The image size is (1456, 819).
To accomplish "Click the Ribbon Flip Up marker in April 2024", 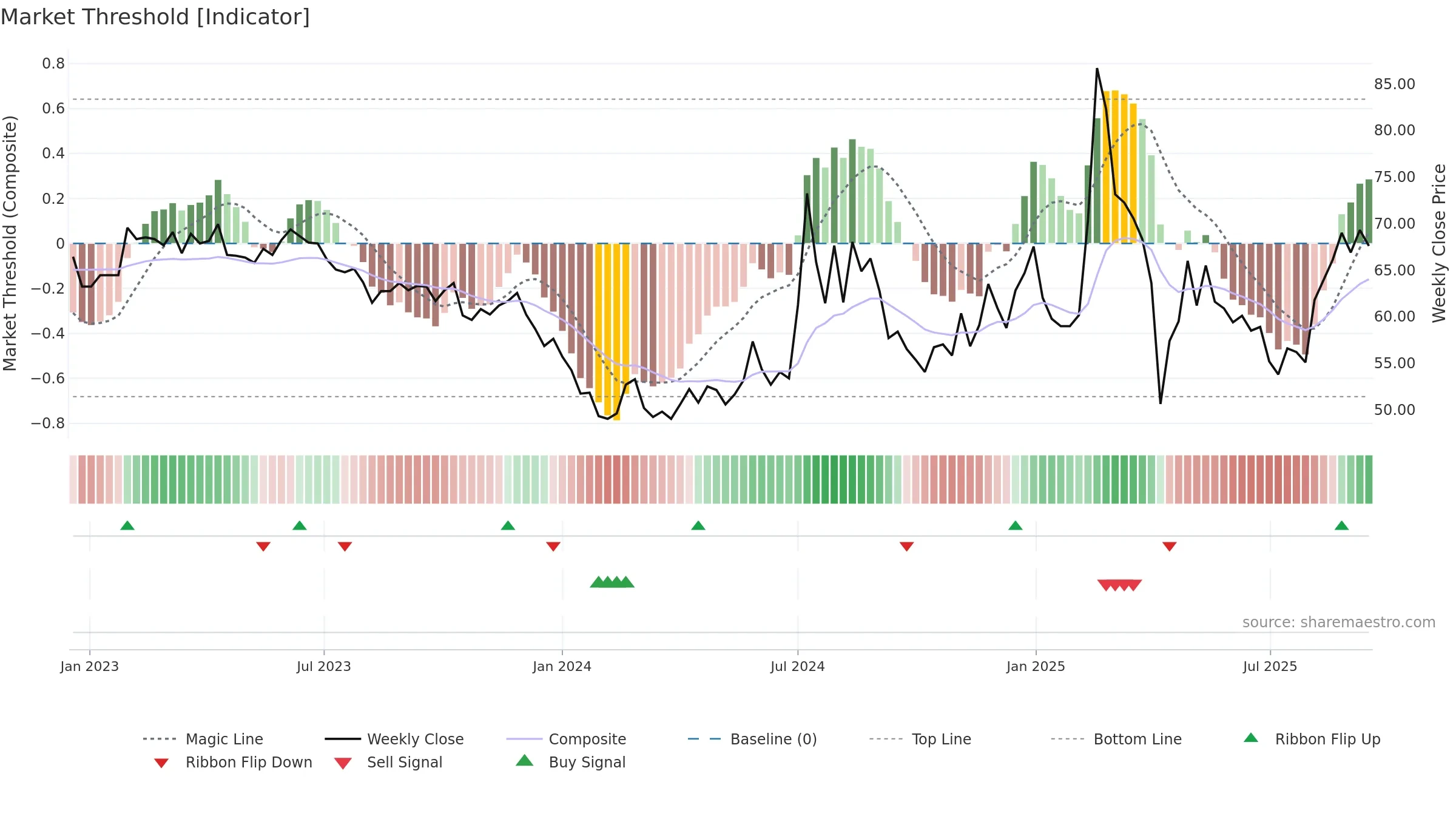I will pyautogui.click(x=698, y=525).
